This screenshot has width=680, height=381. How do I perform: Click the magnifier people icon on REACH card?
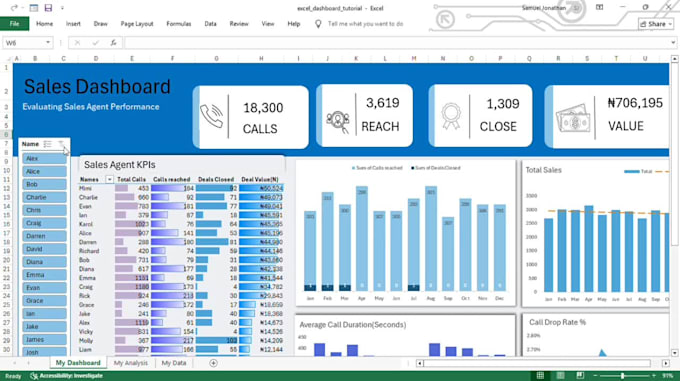coord(338,121)
